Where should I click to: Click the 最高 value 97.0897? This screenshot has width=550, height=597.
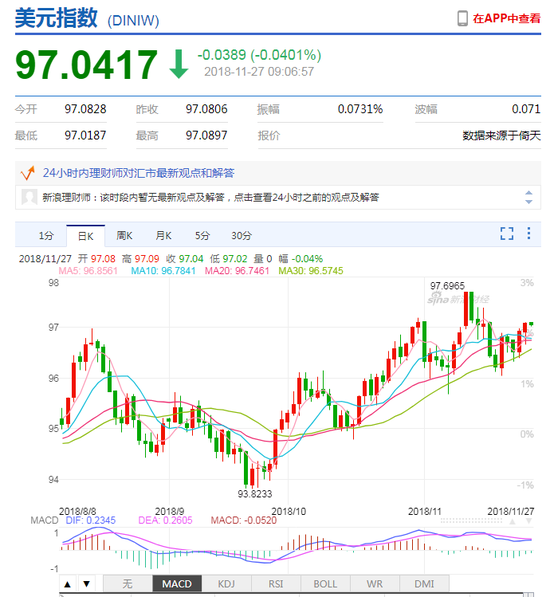point(206,135)
